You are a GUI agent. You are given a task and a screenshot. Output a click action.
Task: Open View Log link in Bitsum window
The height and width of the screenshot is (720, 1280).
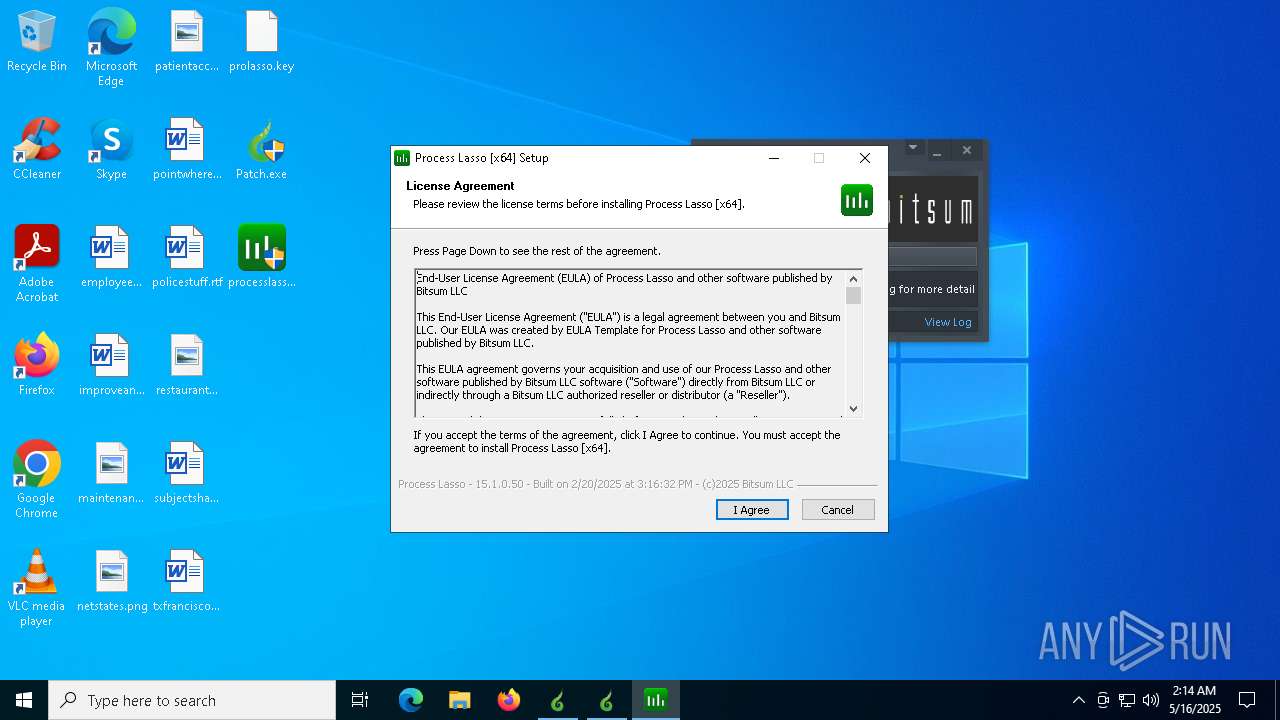pos(948,322)
